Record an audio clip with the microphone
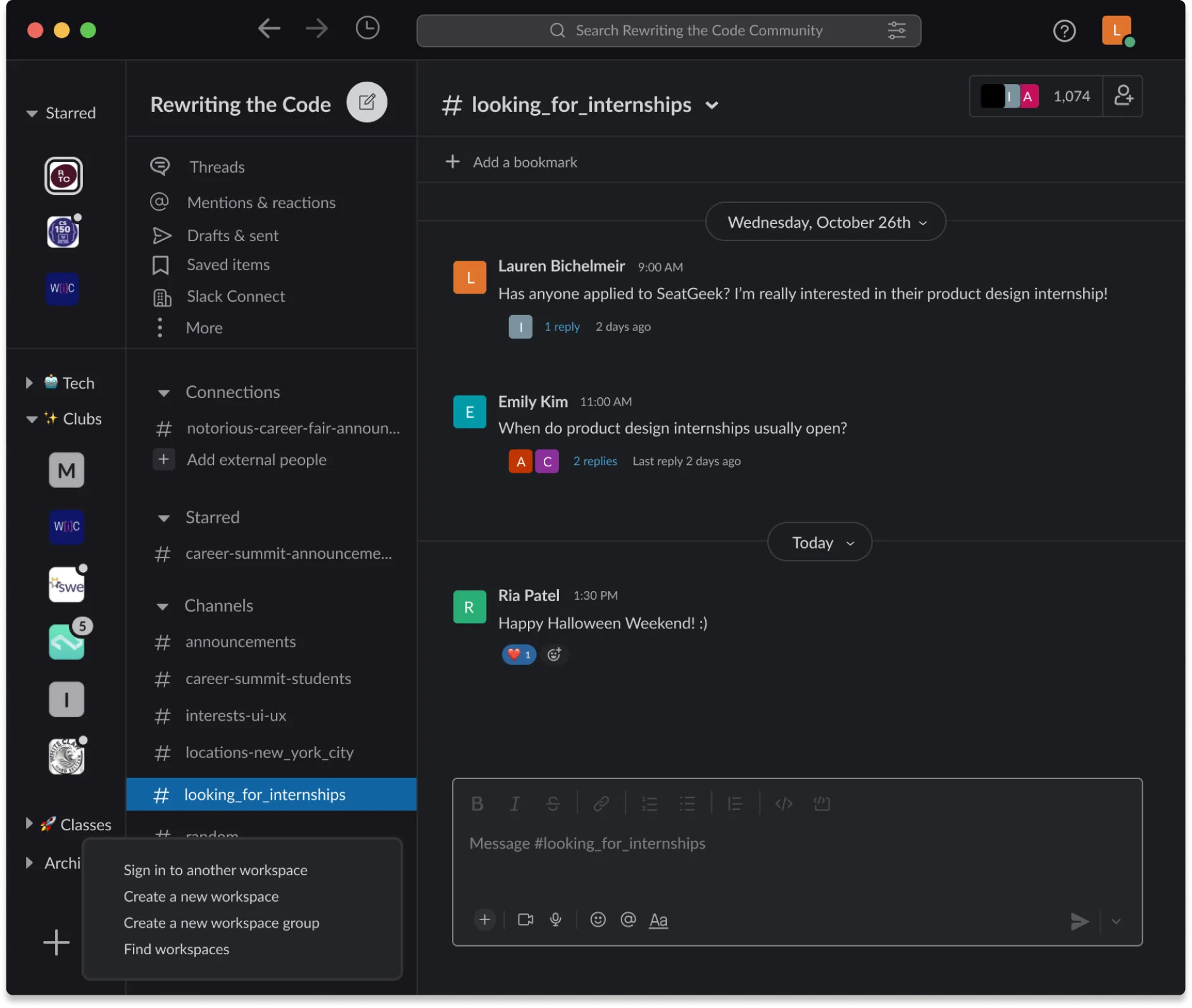Viewport: 1192px width, 1008px height. point(556,919)
